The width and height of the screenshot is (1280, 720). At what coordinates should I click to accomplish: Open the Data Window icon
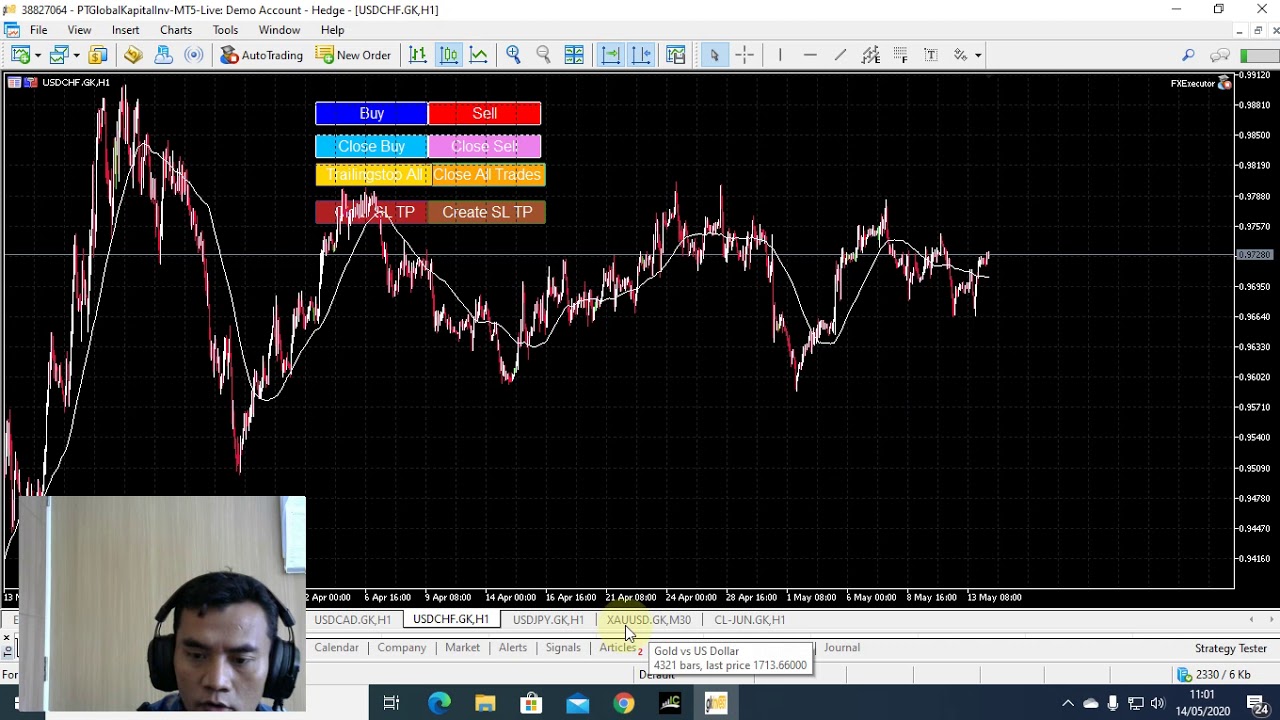pyautogui.click(x=133, y=55)
